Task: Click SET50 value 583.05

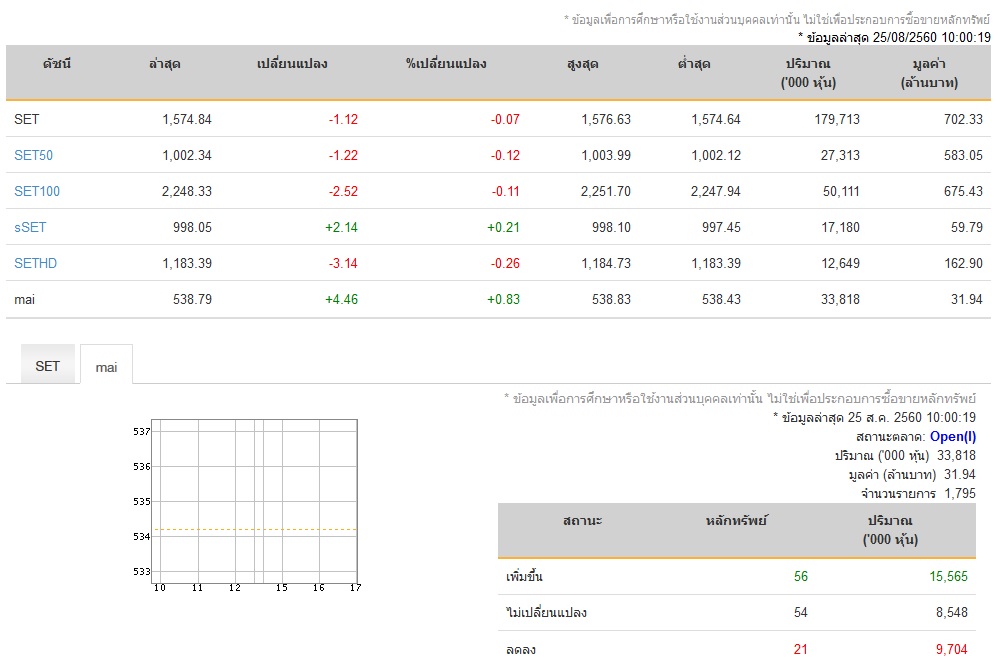Action: 963,155
